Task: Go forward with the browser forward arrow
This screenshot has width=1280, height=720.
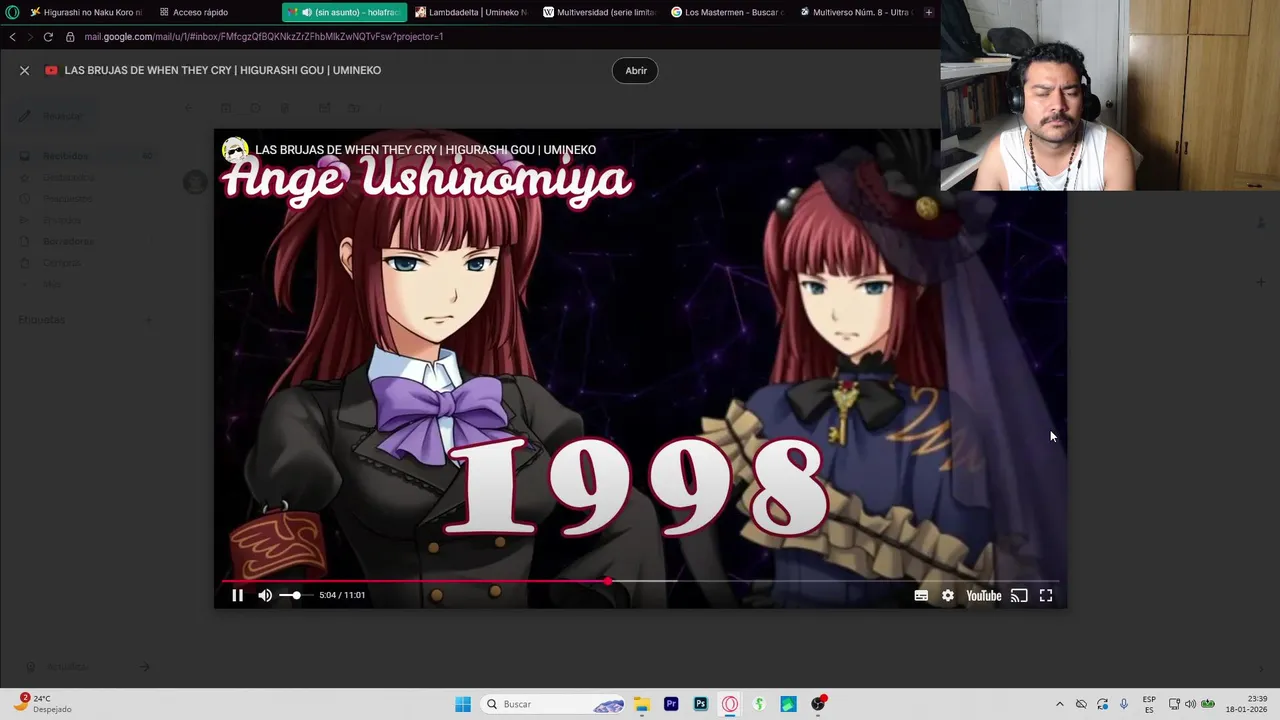Action: click(x=29, y=37)
